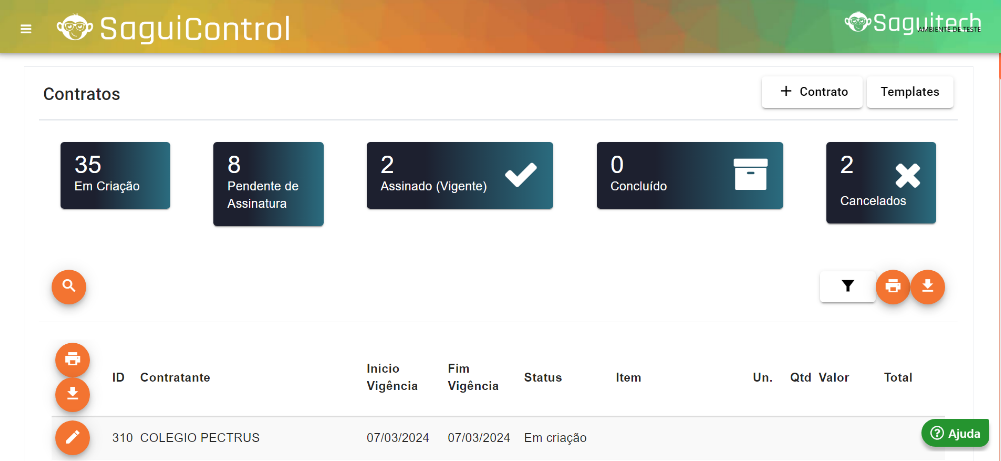Edit contract 310 with pencil icon
Viewport: 1001px width, 461px height.
coord(72,437)
